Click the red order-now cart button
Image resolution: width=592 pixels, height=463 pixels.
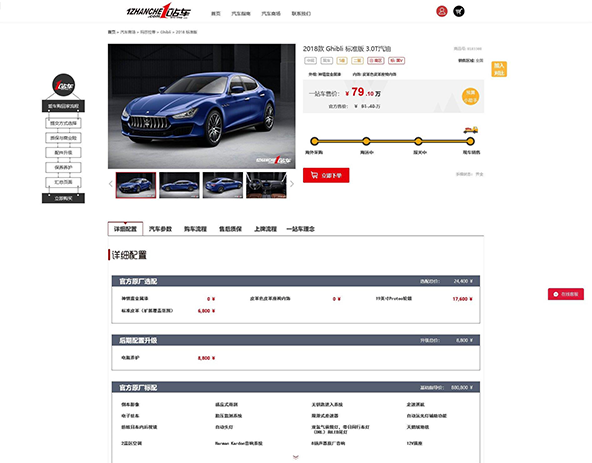point(326,175)
